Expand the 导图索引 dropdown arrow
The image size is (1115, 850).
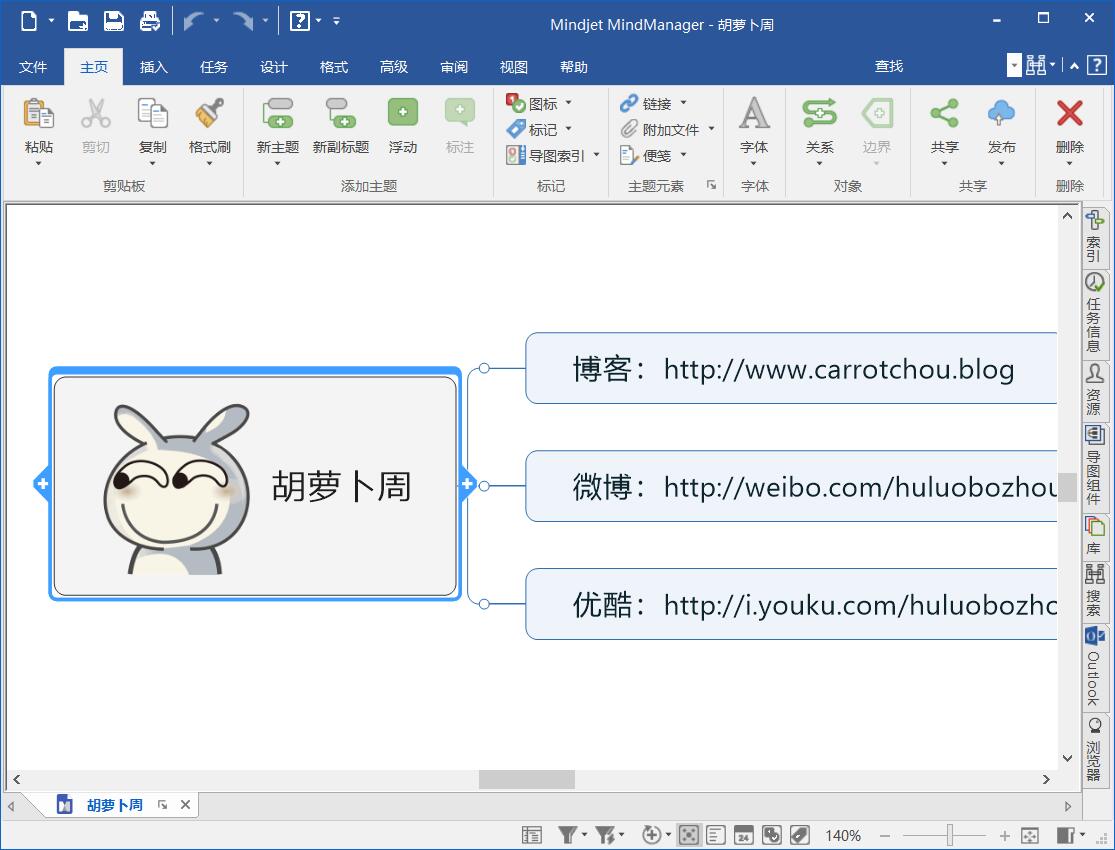597,155
